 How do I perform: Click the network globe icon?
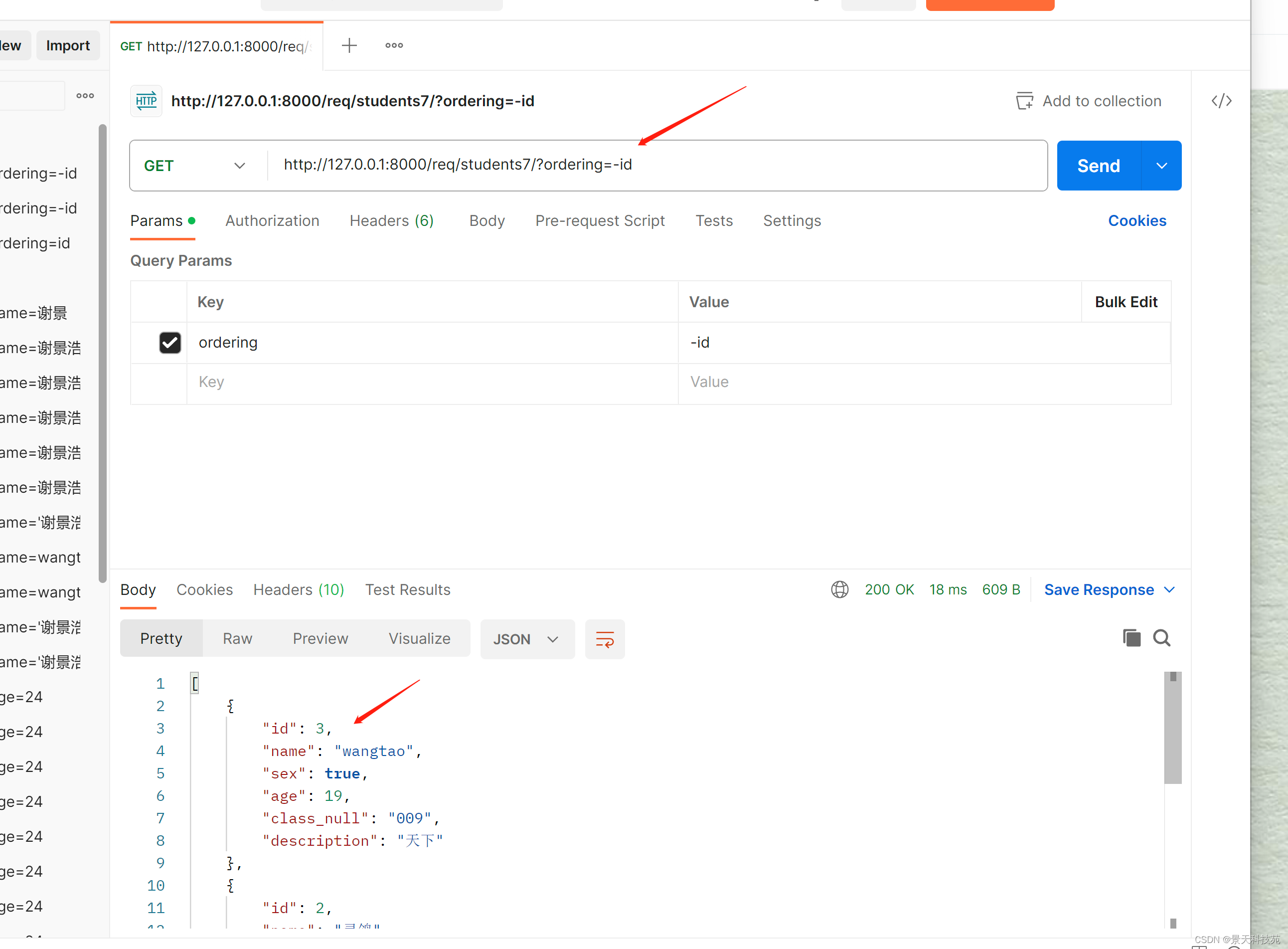coord(839,589)
